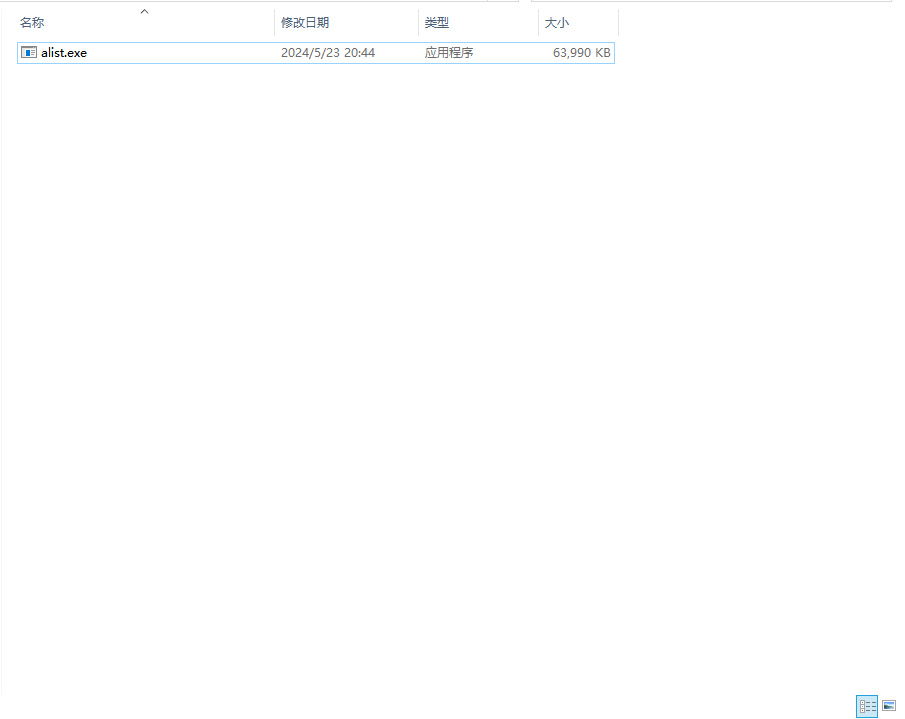
Task: Select the alist.exe application icon
Action: point(29,53)
